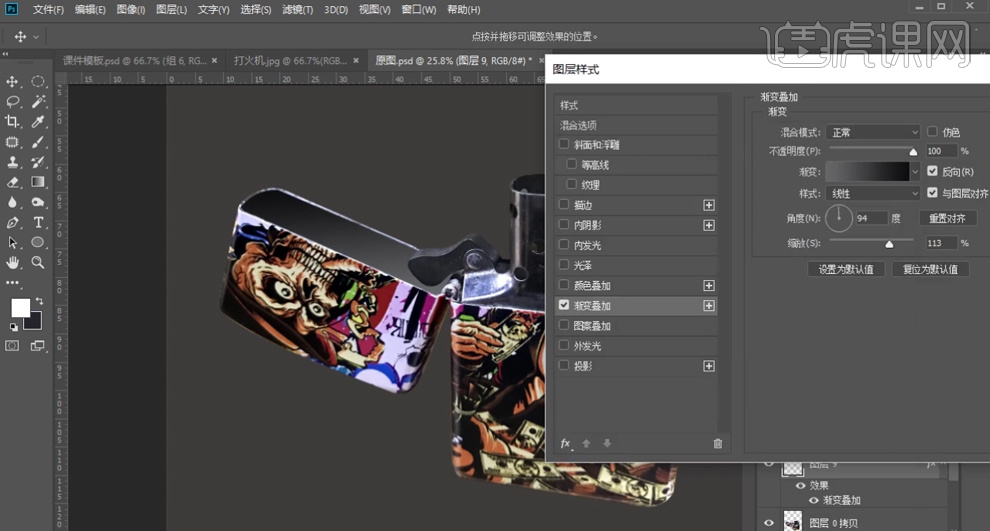The width and height of the screenshot is (990, 531).
Task: Click the plus icon next to 描边
Action: pyautogui.click(x=709, y=205)
